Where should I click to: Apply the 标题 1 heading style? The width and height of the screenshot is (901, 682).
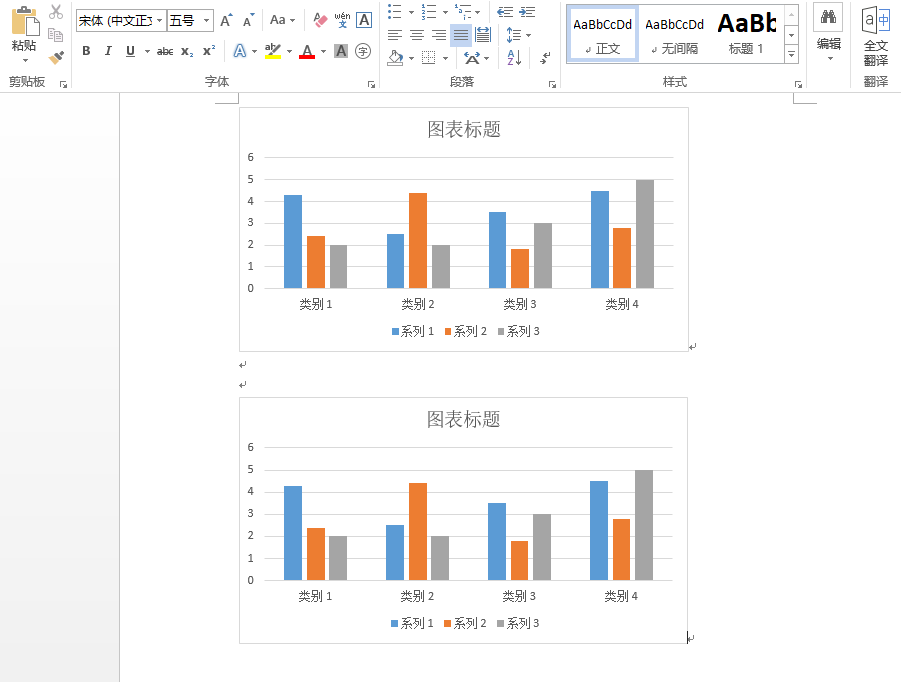click(x=746, y=33)
